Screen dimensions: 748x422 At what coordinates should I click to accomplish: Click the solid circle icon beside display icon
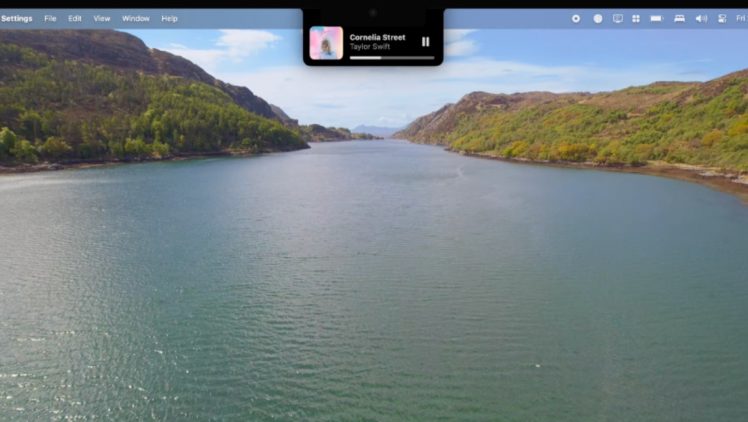[598, 18]
